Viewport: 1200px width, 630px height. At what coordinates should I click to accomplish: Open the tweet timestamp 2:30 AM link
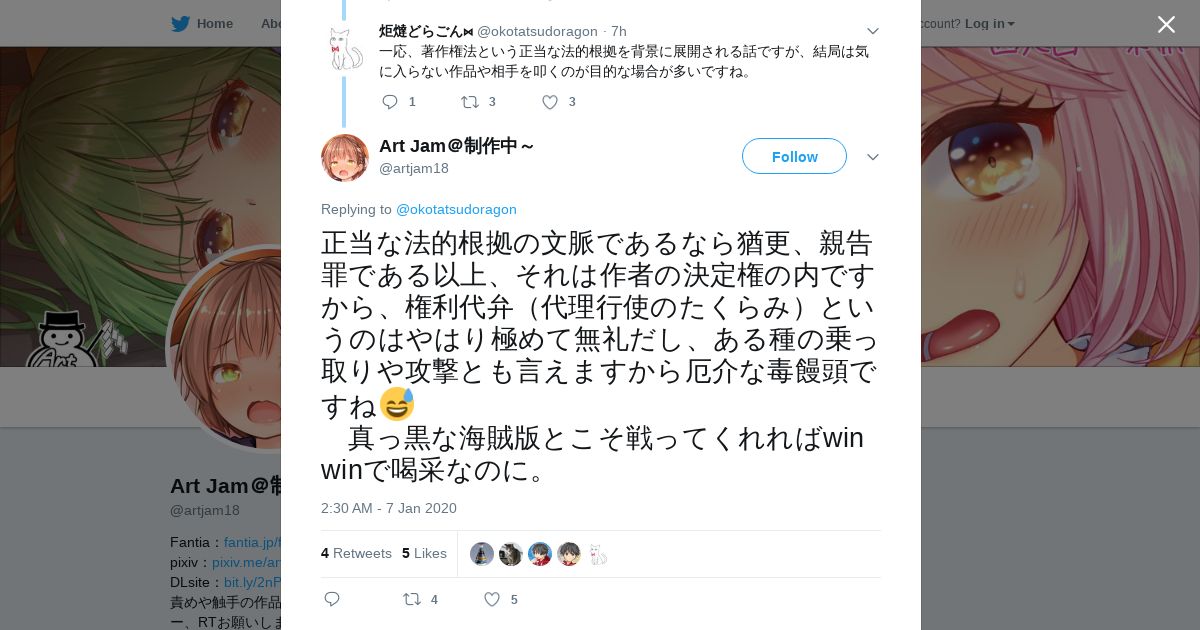click(x=389, y=508)
